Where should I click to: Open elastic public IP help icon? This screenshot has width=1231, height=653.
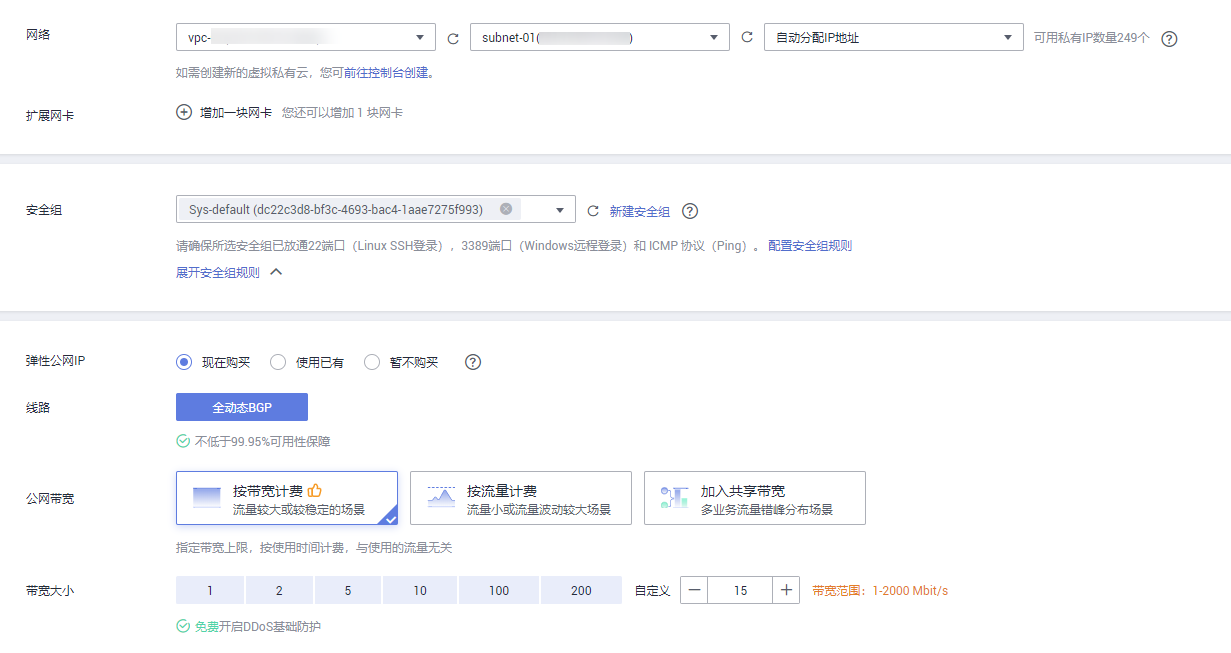[x=474, y=362]
